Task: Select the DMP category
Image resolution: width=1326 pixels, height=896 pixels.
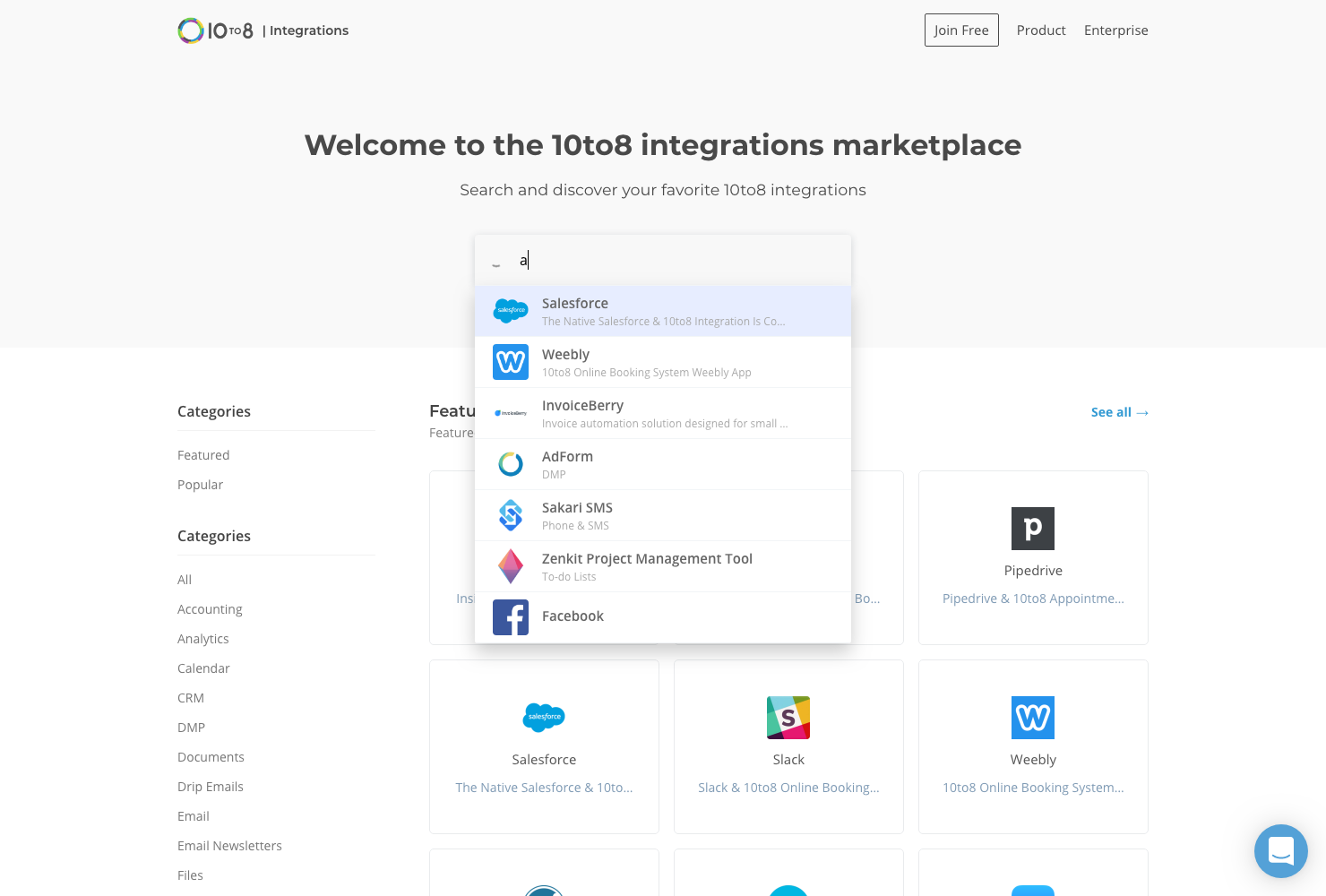Action: pos(191,728)
